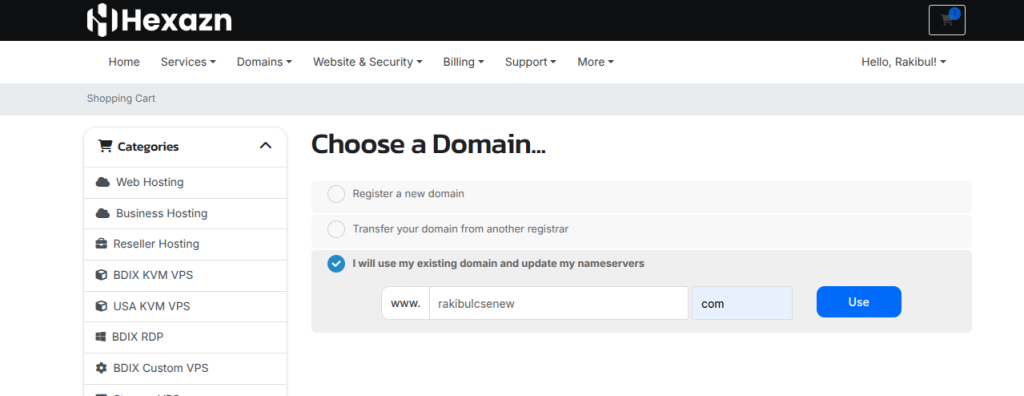Click the briefcase icon beside Reseller Hosting
Screen dimensions: 1024x396
pyautogui.click(x=101, y=244)
